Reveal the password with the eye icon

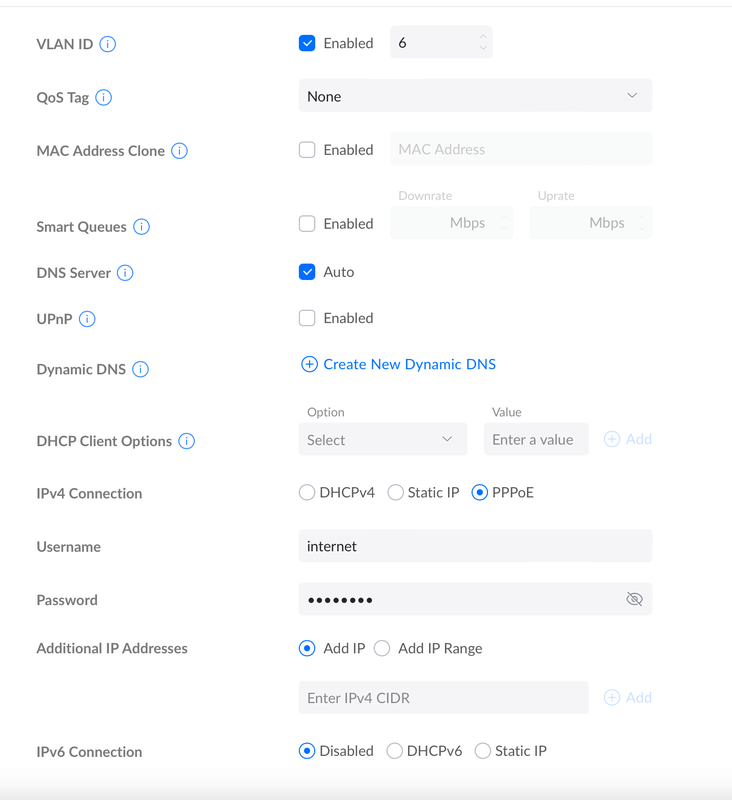point(633,599)
